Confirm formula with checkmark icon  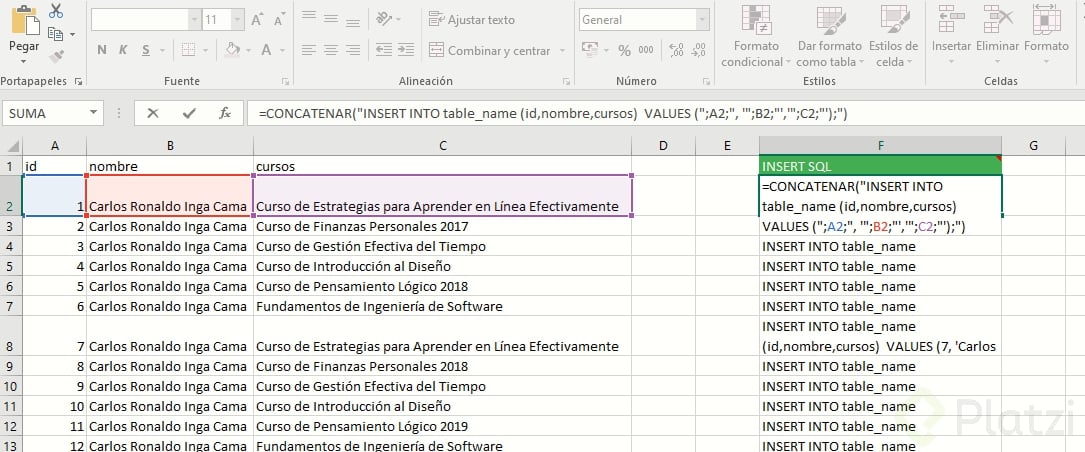pyautogui.click(x=189, y=113)
